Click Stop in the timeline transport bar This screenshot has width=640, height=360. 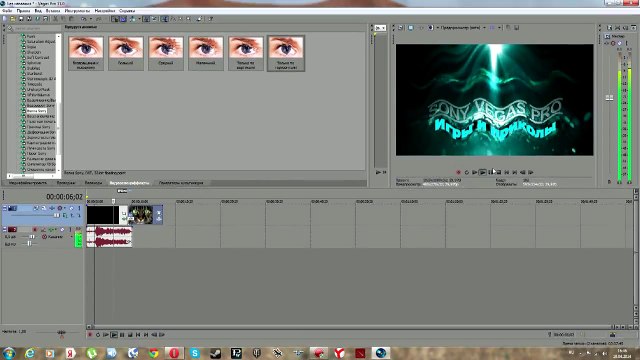tap(130, 335)
